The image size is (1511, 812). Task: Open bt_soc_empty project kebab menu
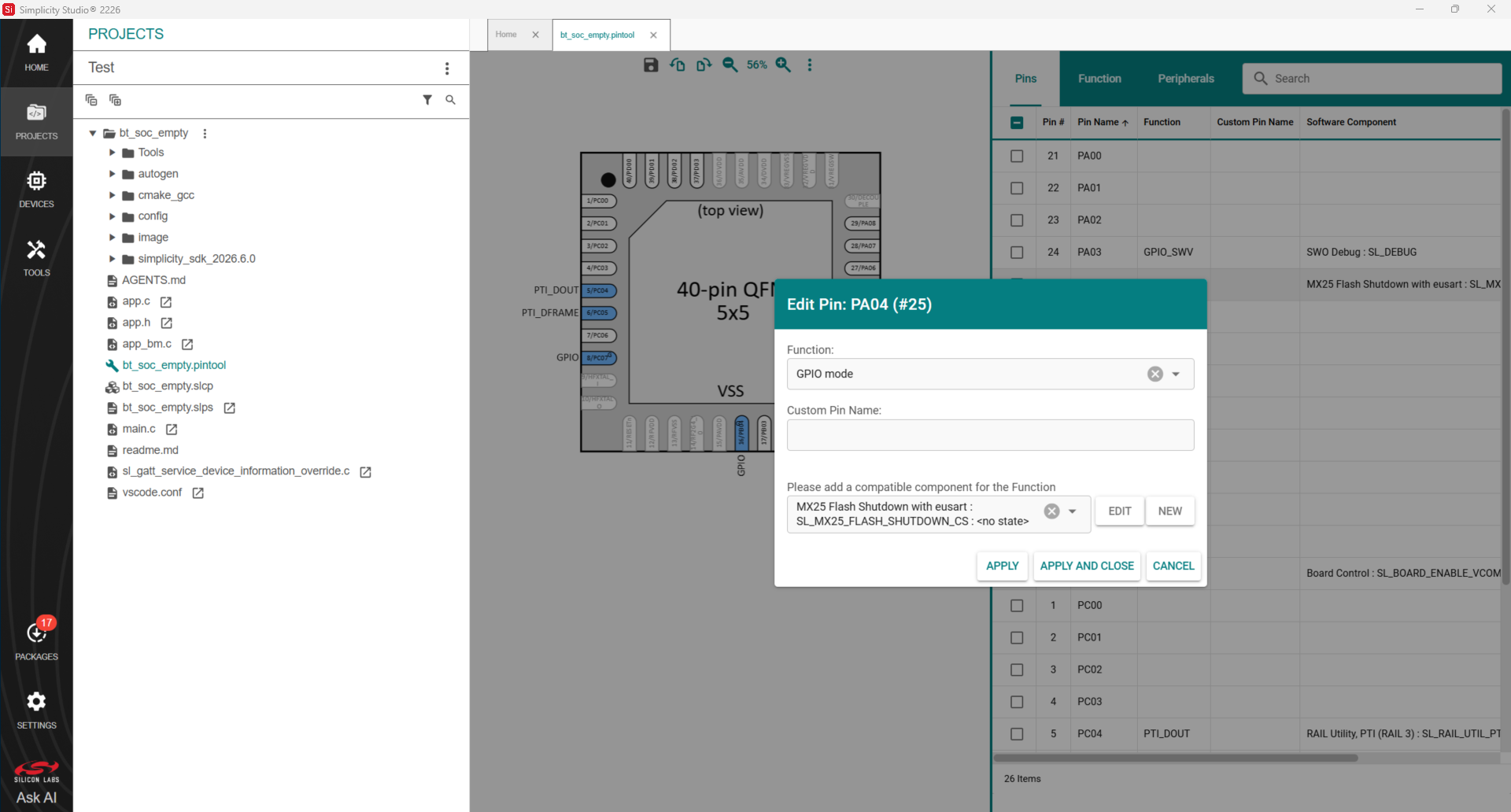pos(205,134)
